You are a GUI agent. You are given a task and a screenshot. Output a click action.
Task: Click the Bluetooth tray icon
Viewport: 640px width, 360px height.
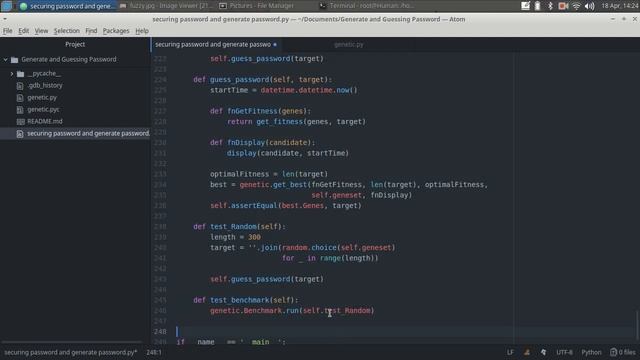point(550,6)
